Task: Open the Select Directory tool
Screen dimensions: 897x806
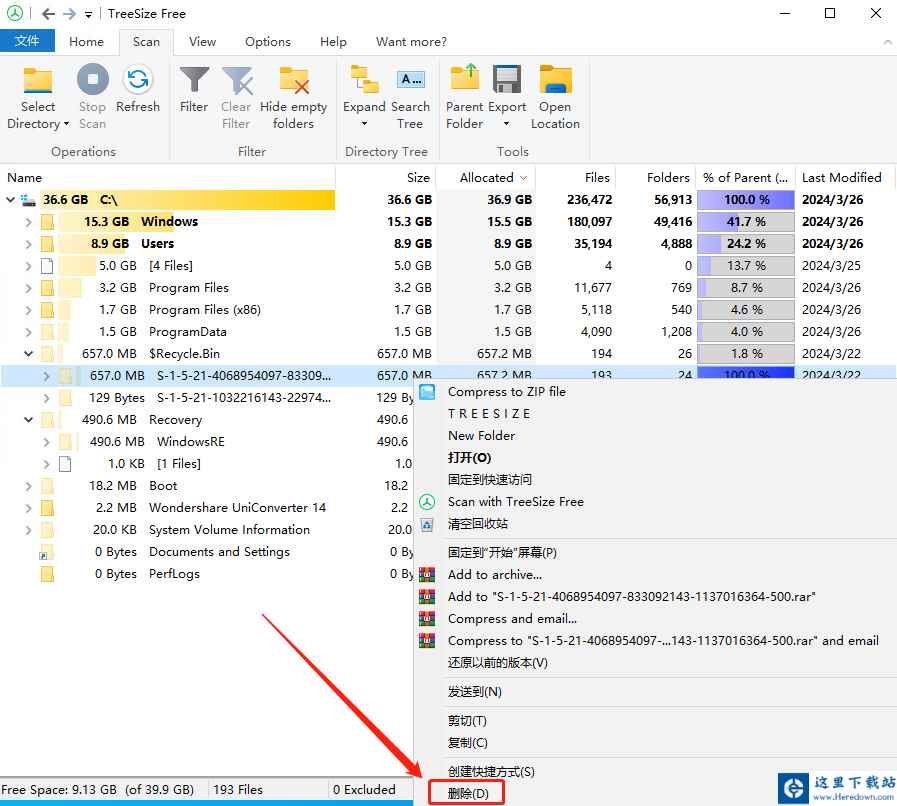Action: (38, 98)
